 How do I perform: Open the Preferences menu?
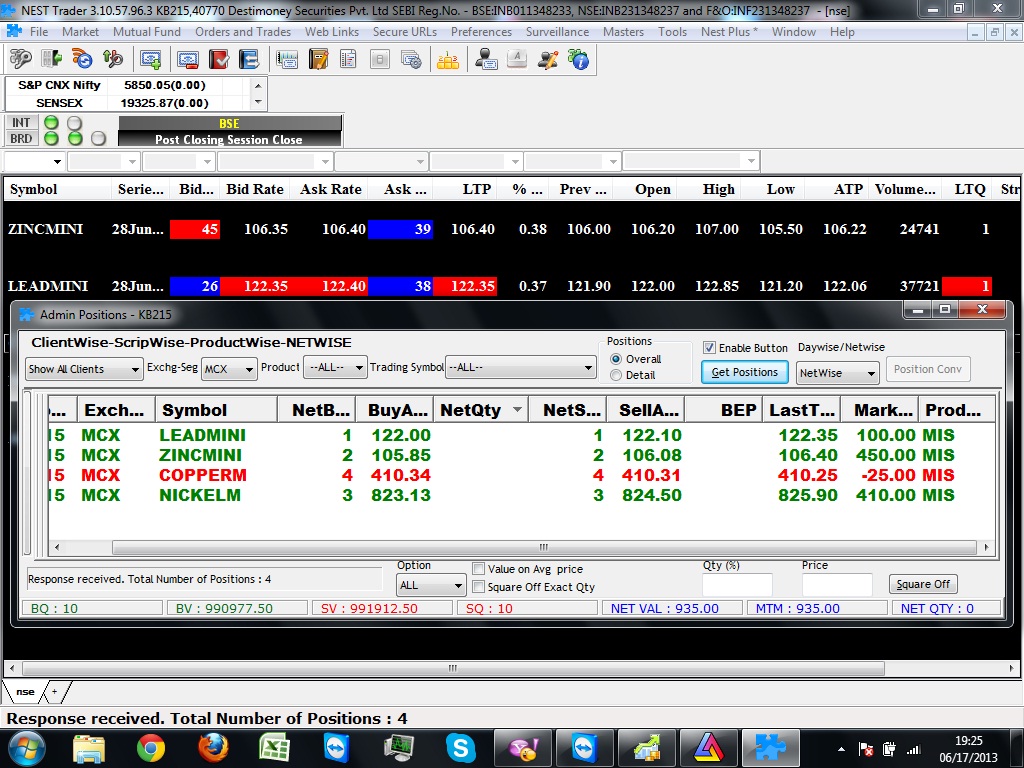(x=481, y=31)
